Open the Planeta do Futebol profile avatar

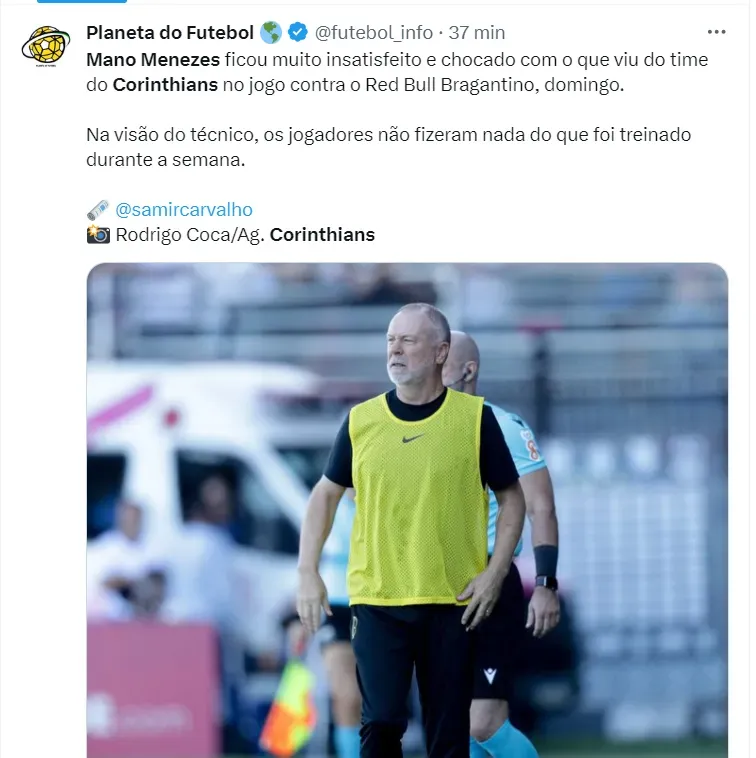[46, 46]
